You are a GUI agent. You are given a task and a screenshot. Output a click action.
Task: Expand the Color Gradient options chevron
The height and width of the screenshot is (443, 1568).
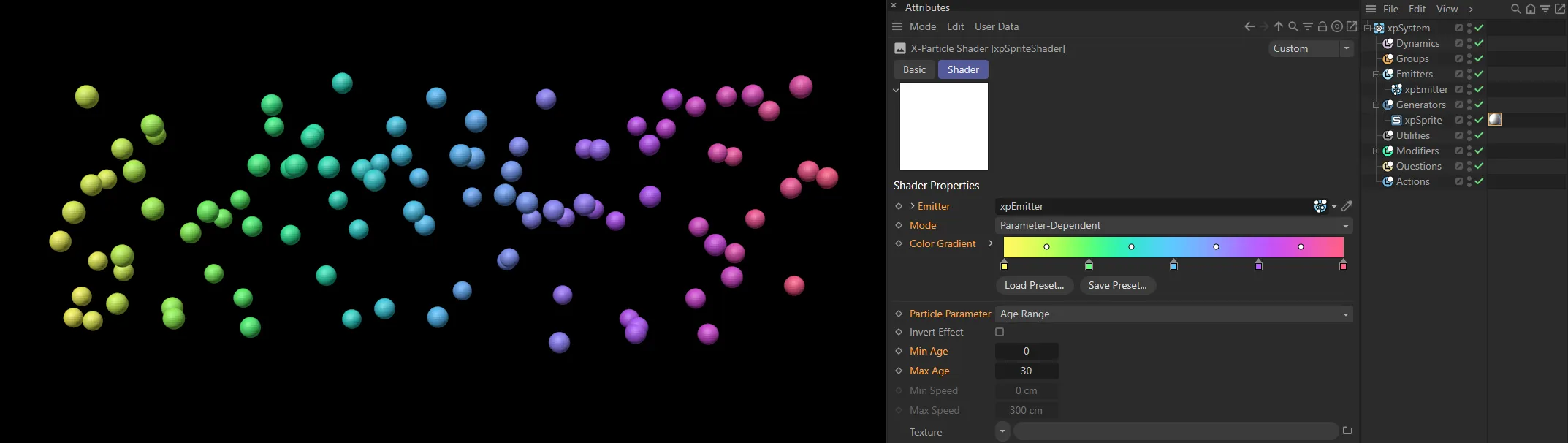click(991, 243)
